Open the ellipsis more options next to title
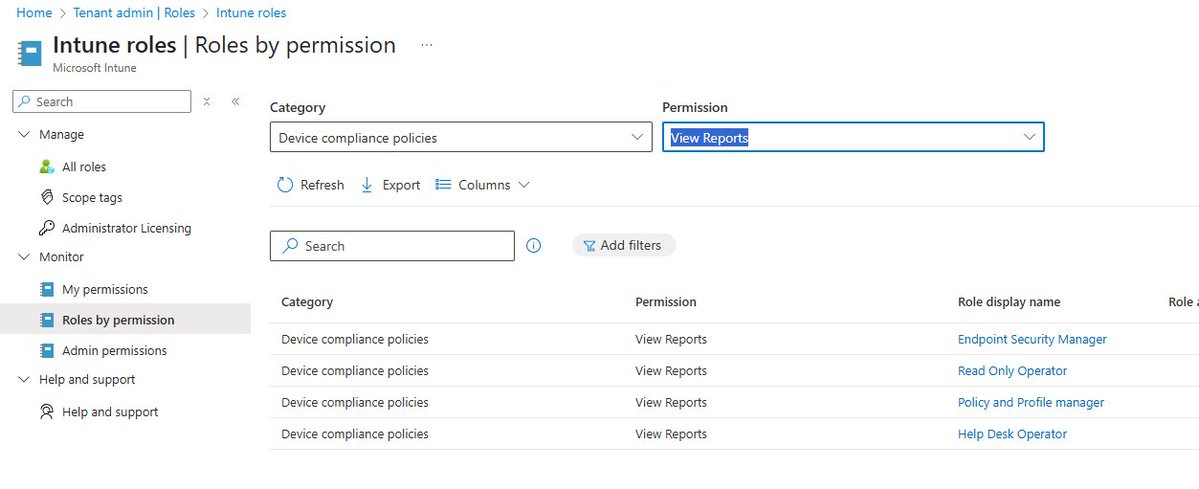 point(427,45)
